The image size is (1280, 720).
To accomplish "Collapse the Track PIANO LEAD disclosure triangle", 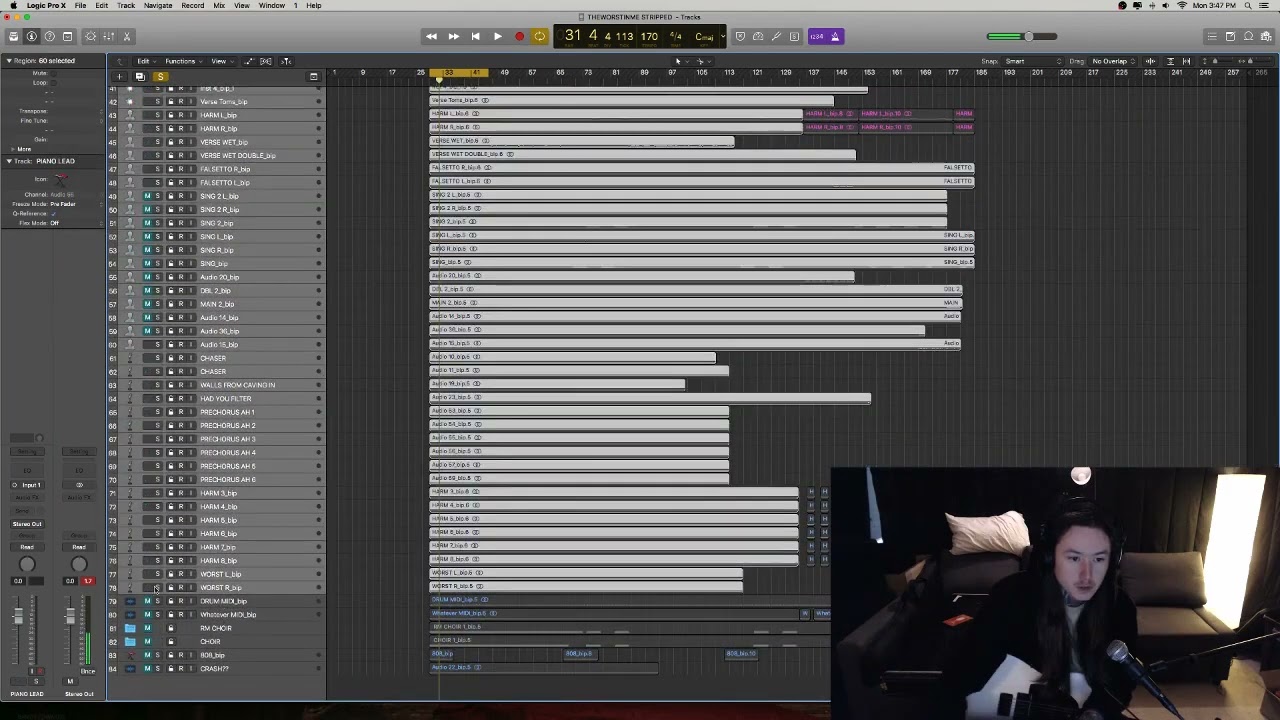I will click(x=9, y=161).
